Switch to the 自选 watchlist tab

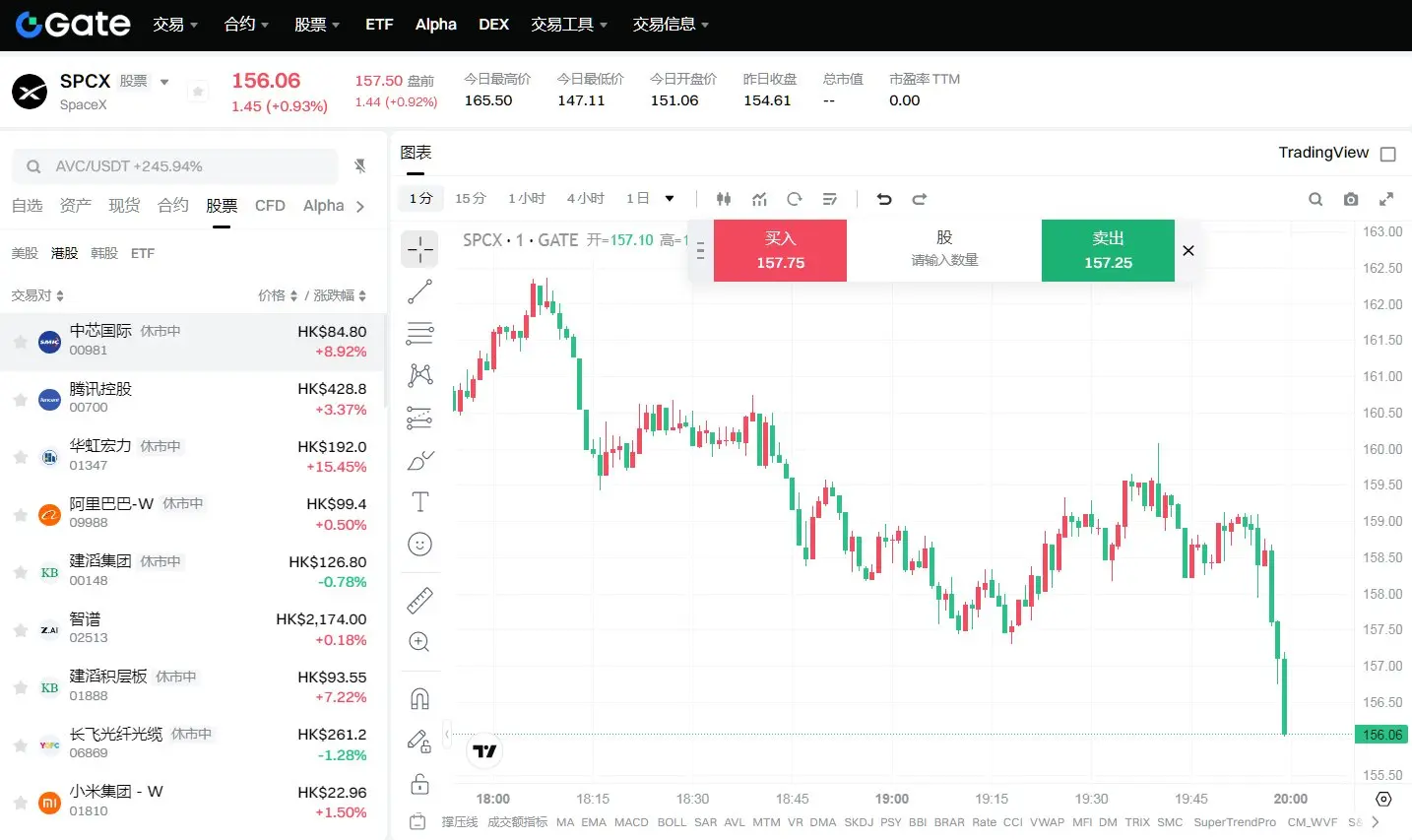[x=27, y=206]
